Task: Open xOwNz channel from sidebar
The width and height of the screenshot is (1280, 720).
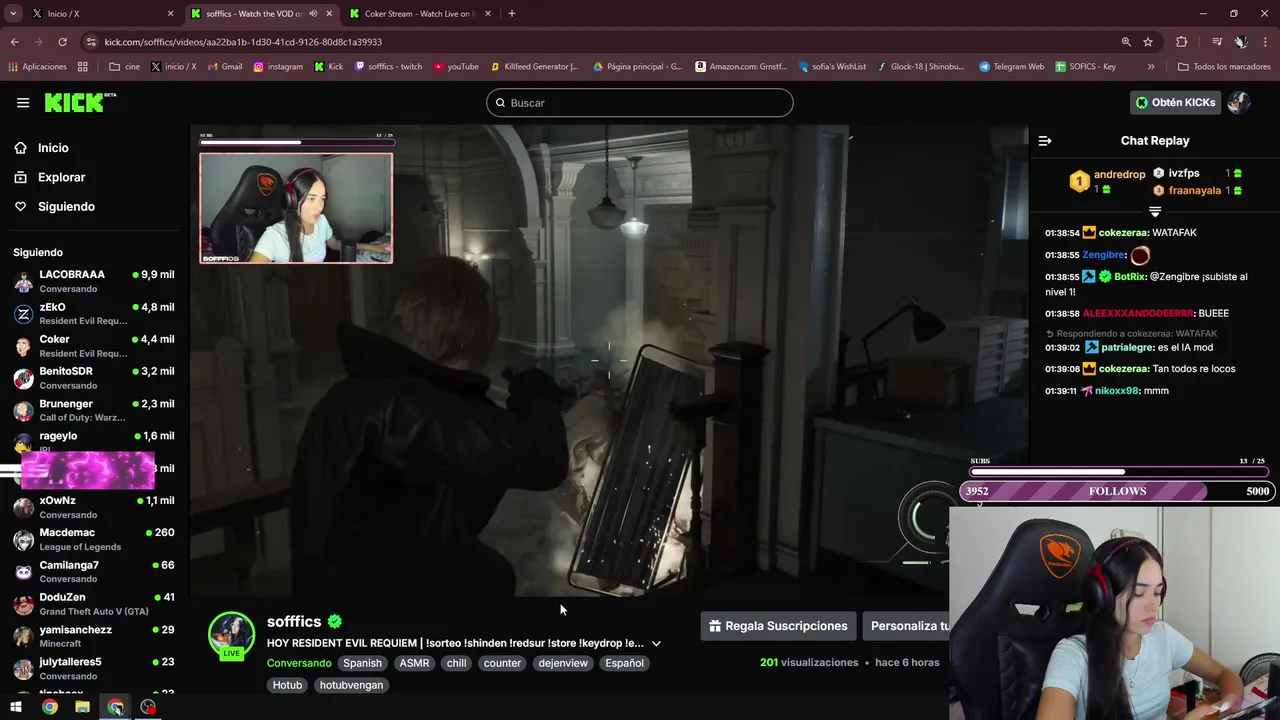Action: click(94, 507)
